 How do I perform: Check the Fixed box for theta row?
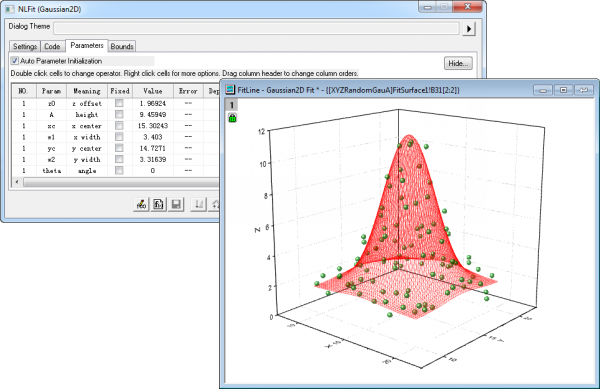click(x=119, y=171)
